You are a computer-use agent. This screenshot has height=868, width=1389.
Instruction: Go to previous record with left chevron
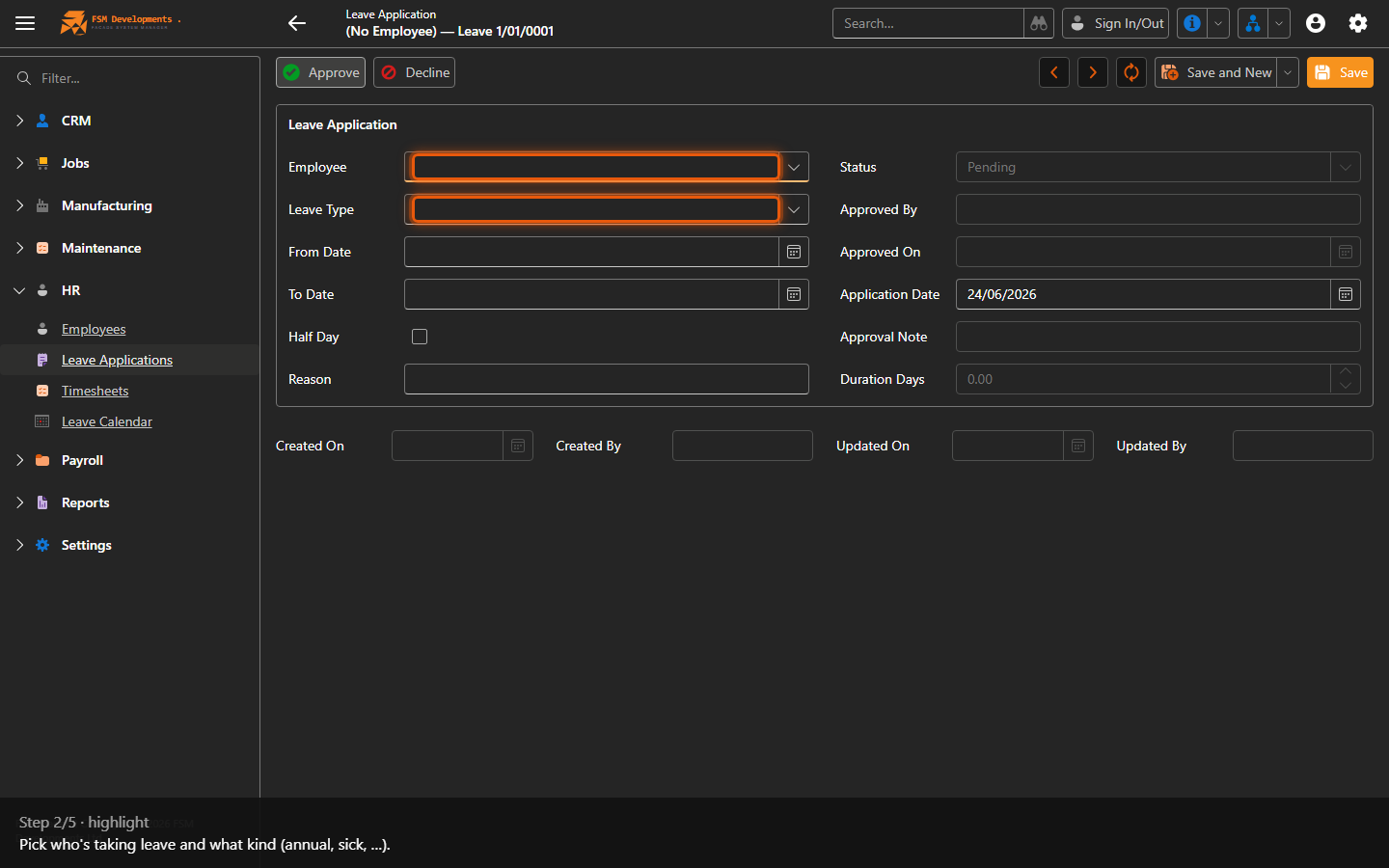pos(1054,72)
